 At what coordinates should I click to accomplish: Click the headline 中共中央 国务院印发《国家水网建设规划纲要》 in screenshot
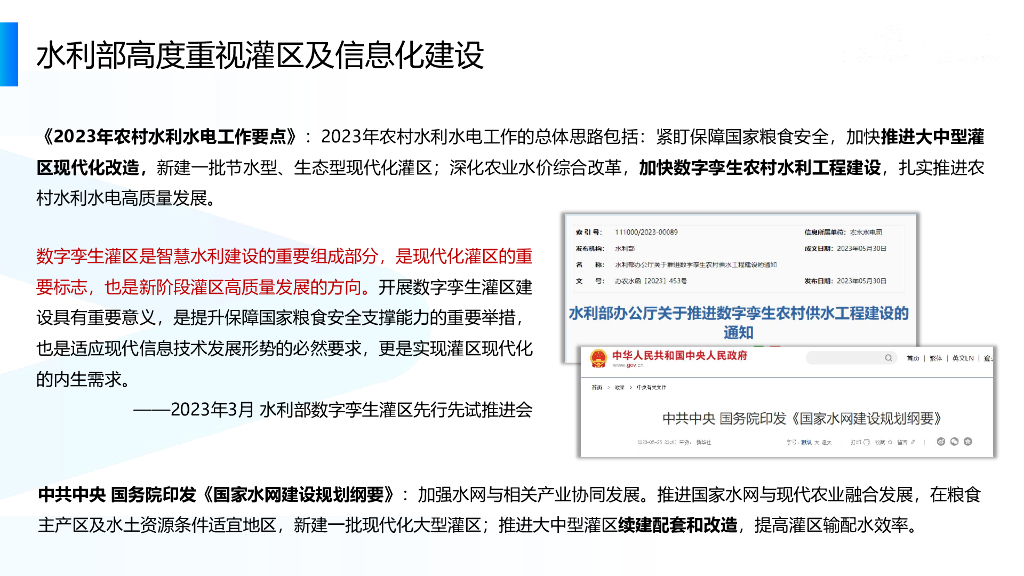(802, 418)
